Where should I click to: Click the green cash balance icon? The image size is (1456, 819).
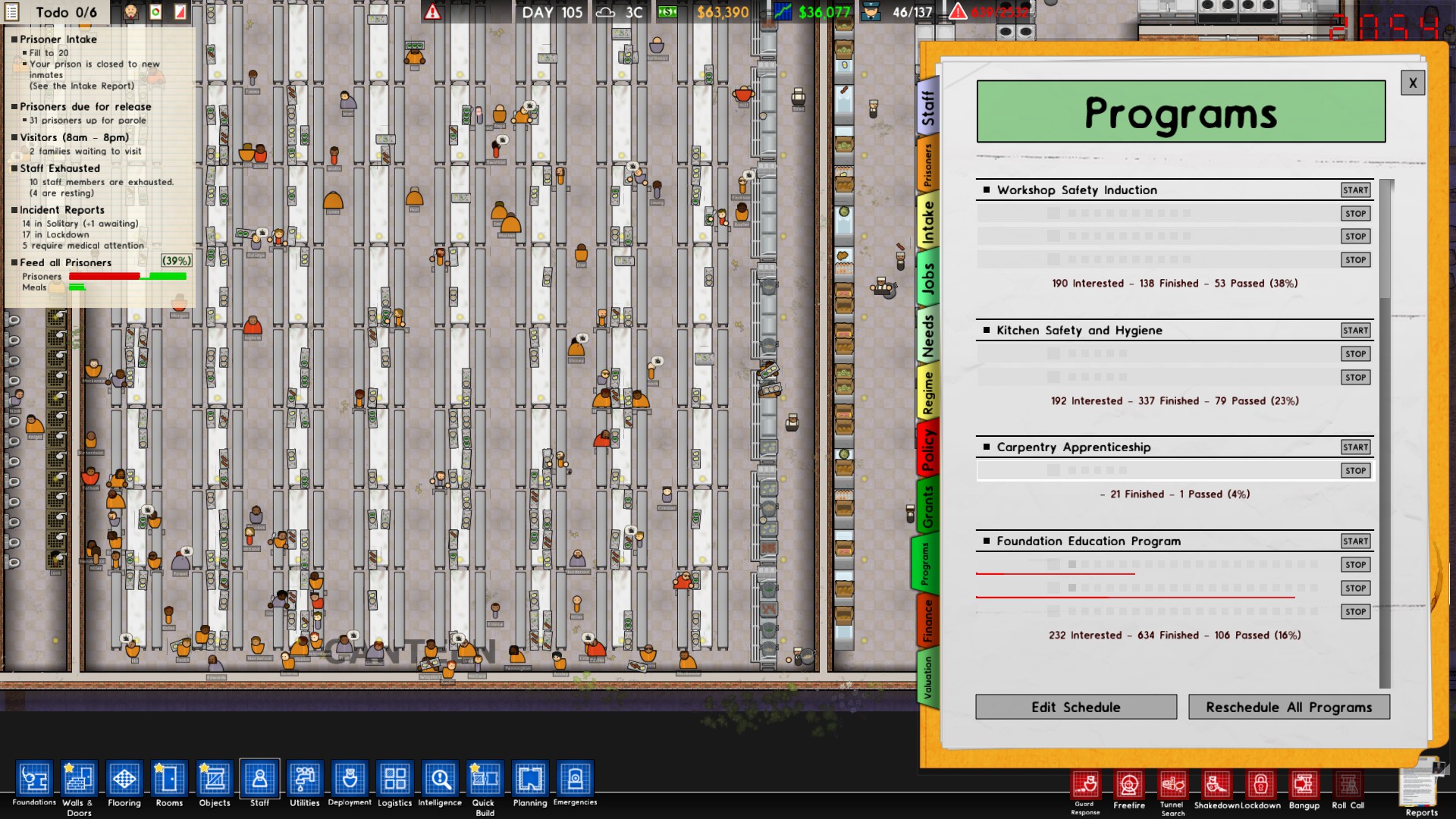[x=667, y=12]
